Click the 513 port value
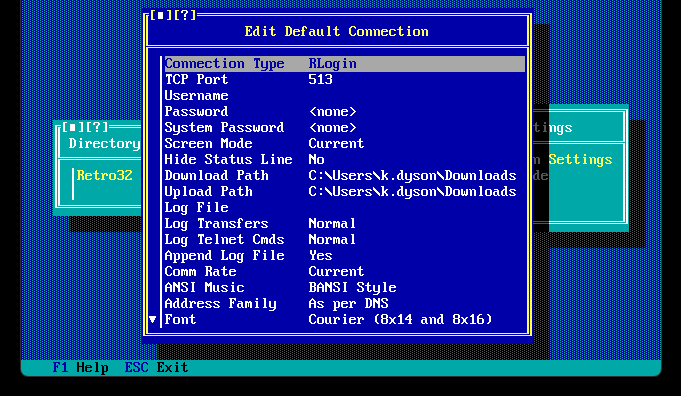The image size is (681, 396). 321,79
